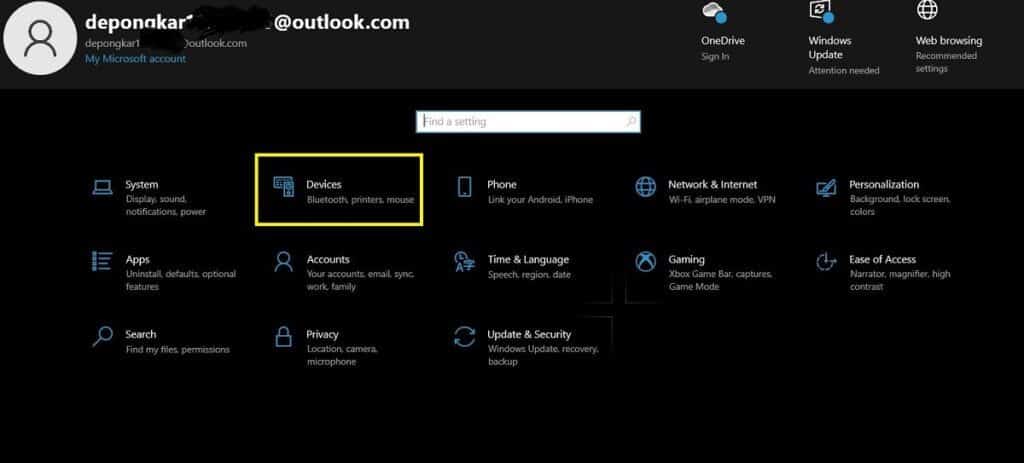Open the Devices keyboard icon
Image resolution: width=1024 pixels, height=463 pixels.
[x=283, y=187]
